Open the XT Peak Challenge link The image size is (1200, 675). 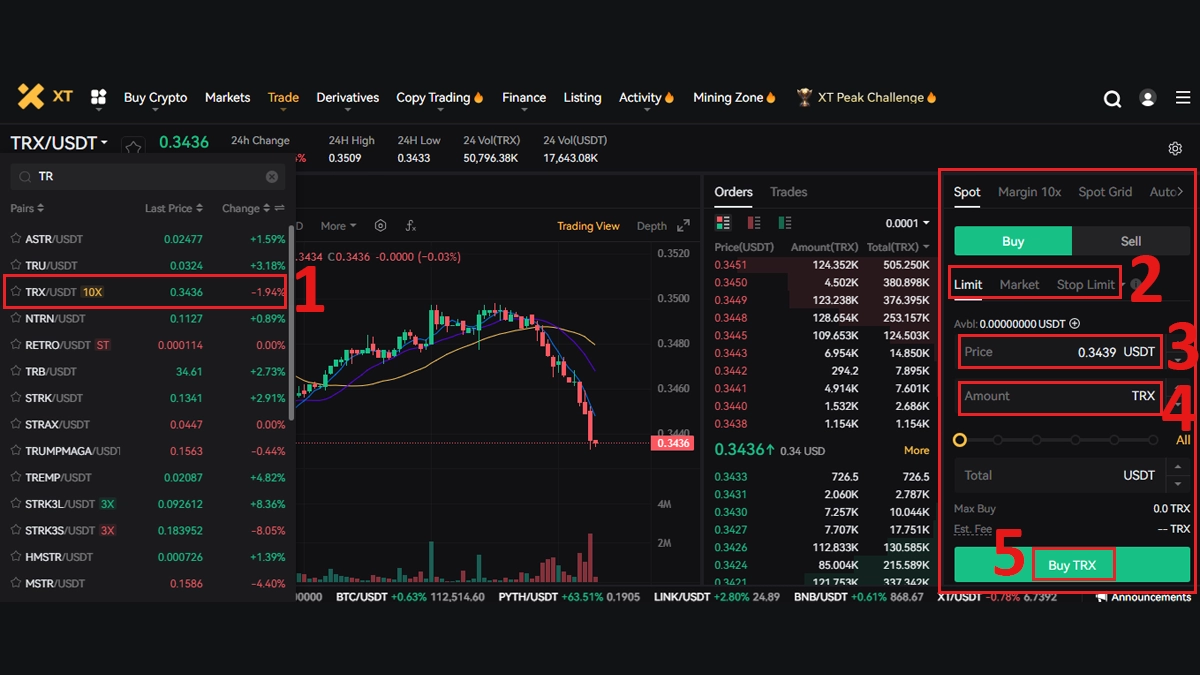coord(867,97)
